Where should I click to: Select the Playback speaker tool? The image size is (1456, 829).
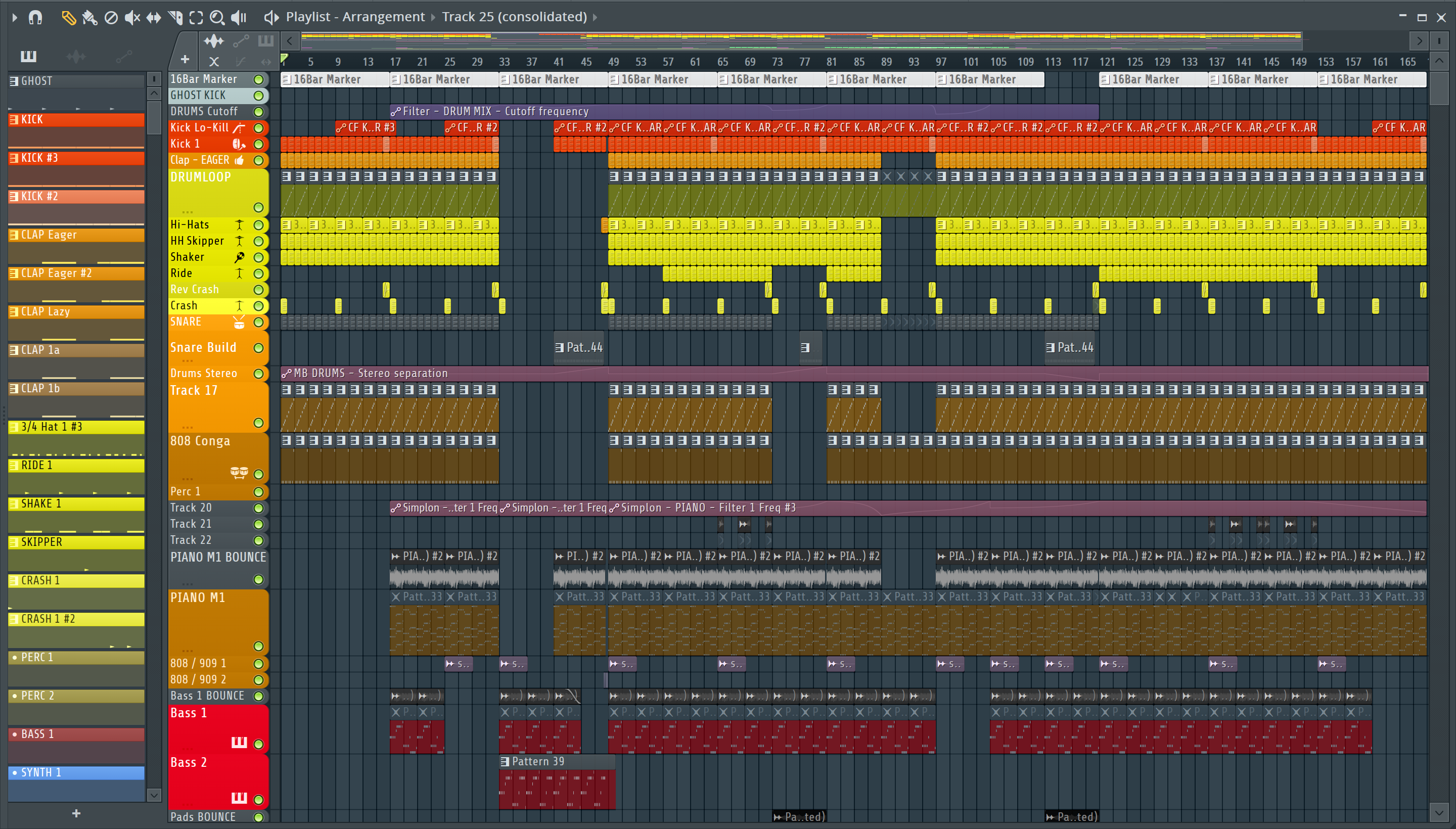[x=239, y=18]
